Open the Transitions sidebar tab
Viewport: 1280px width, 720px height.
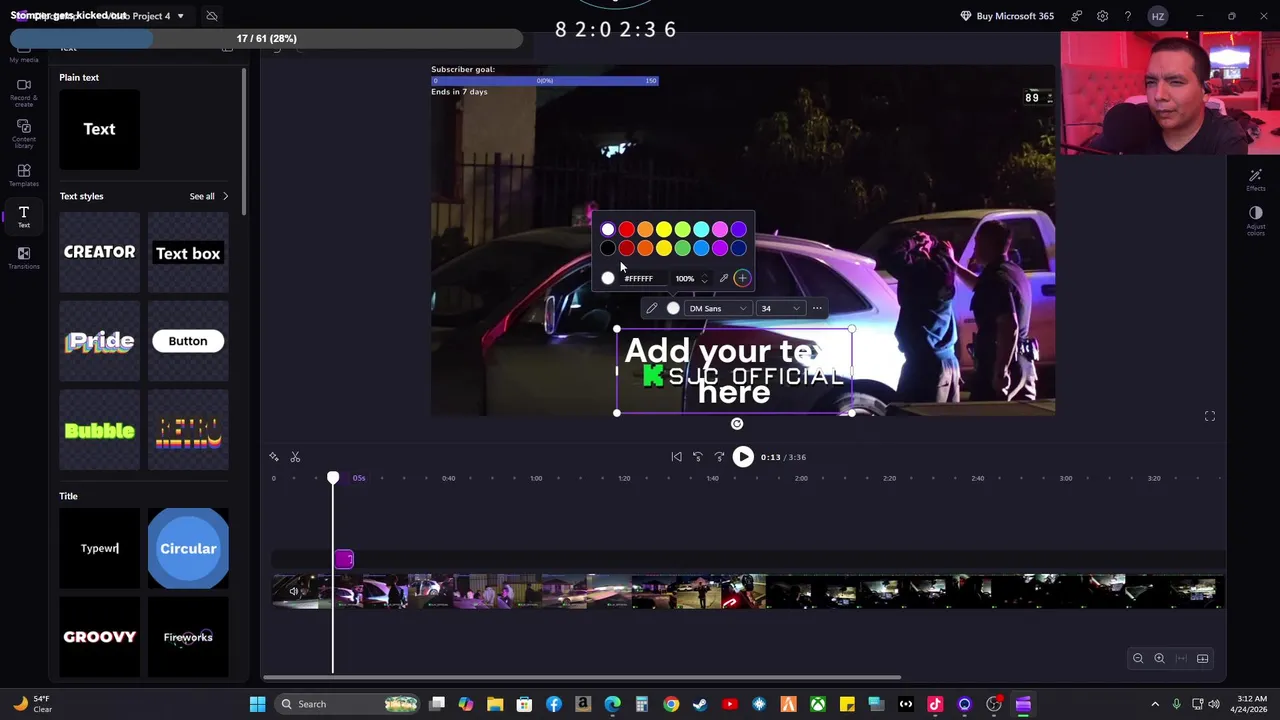(x=24, y=258)
